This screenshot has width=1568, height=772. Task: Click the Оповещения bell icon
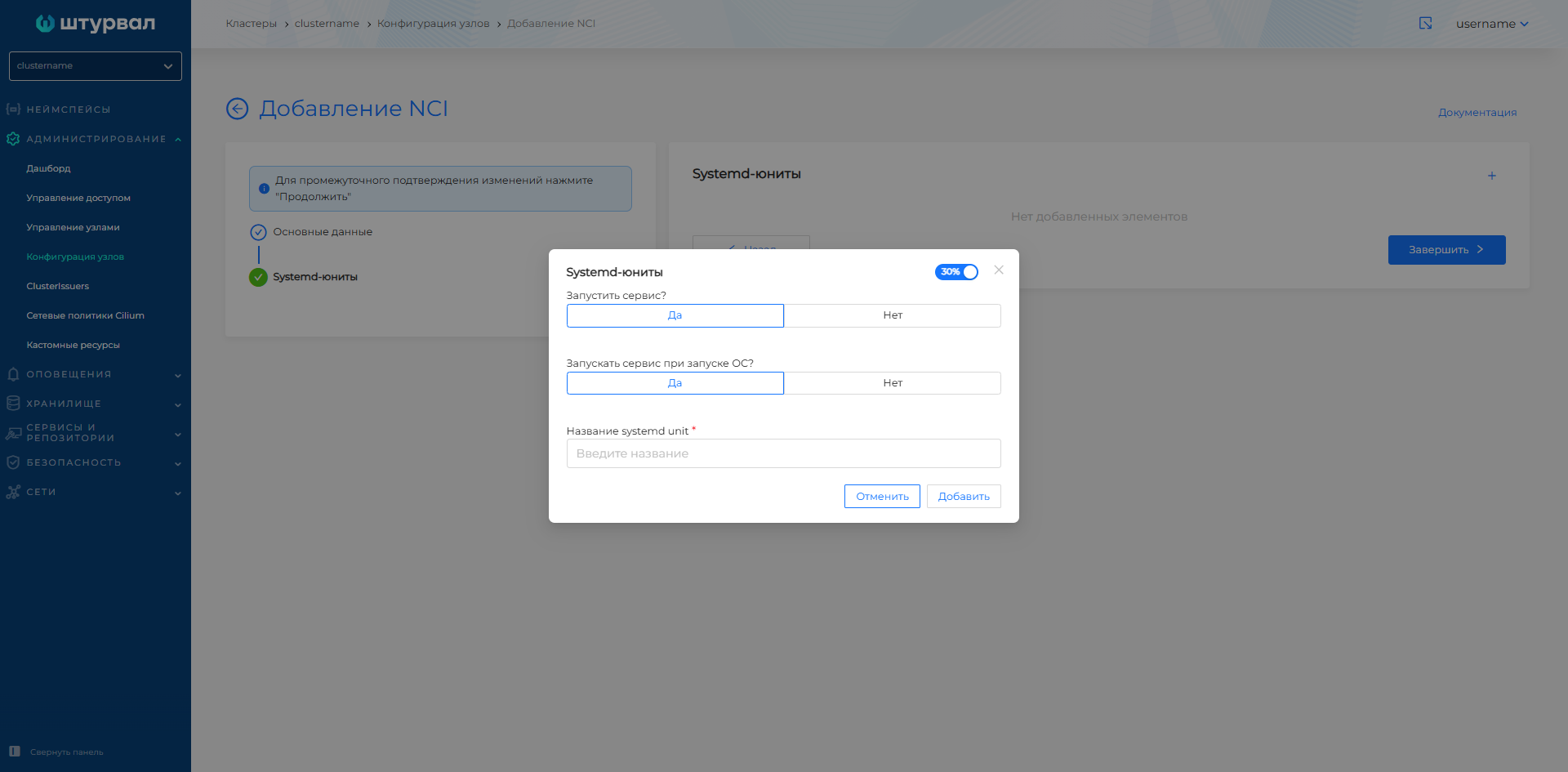pyautogui.click(x=13, y=374)
